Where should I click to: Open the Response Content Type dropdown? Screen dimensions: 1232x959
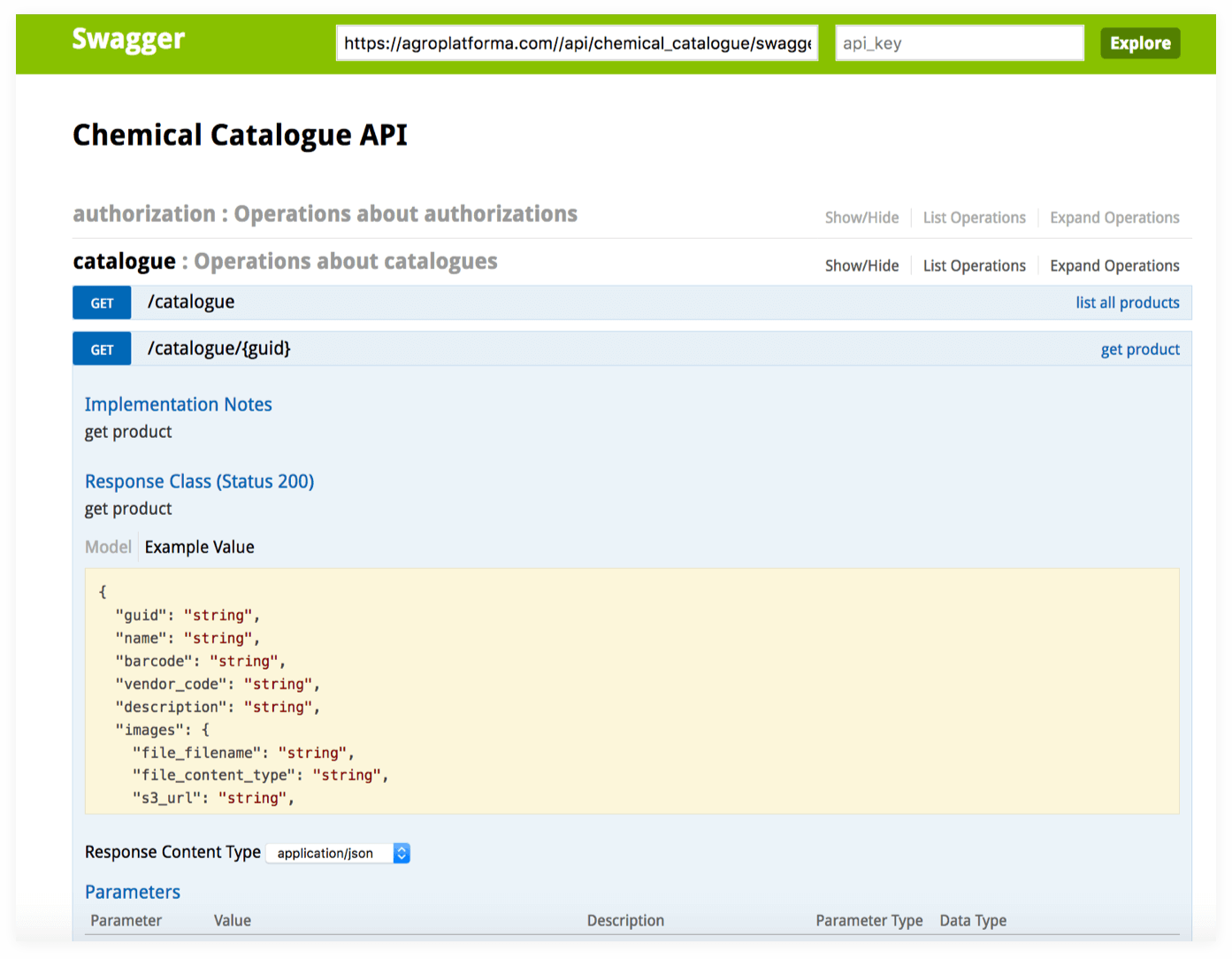coord(338,853)
